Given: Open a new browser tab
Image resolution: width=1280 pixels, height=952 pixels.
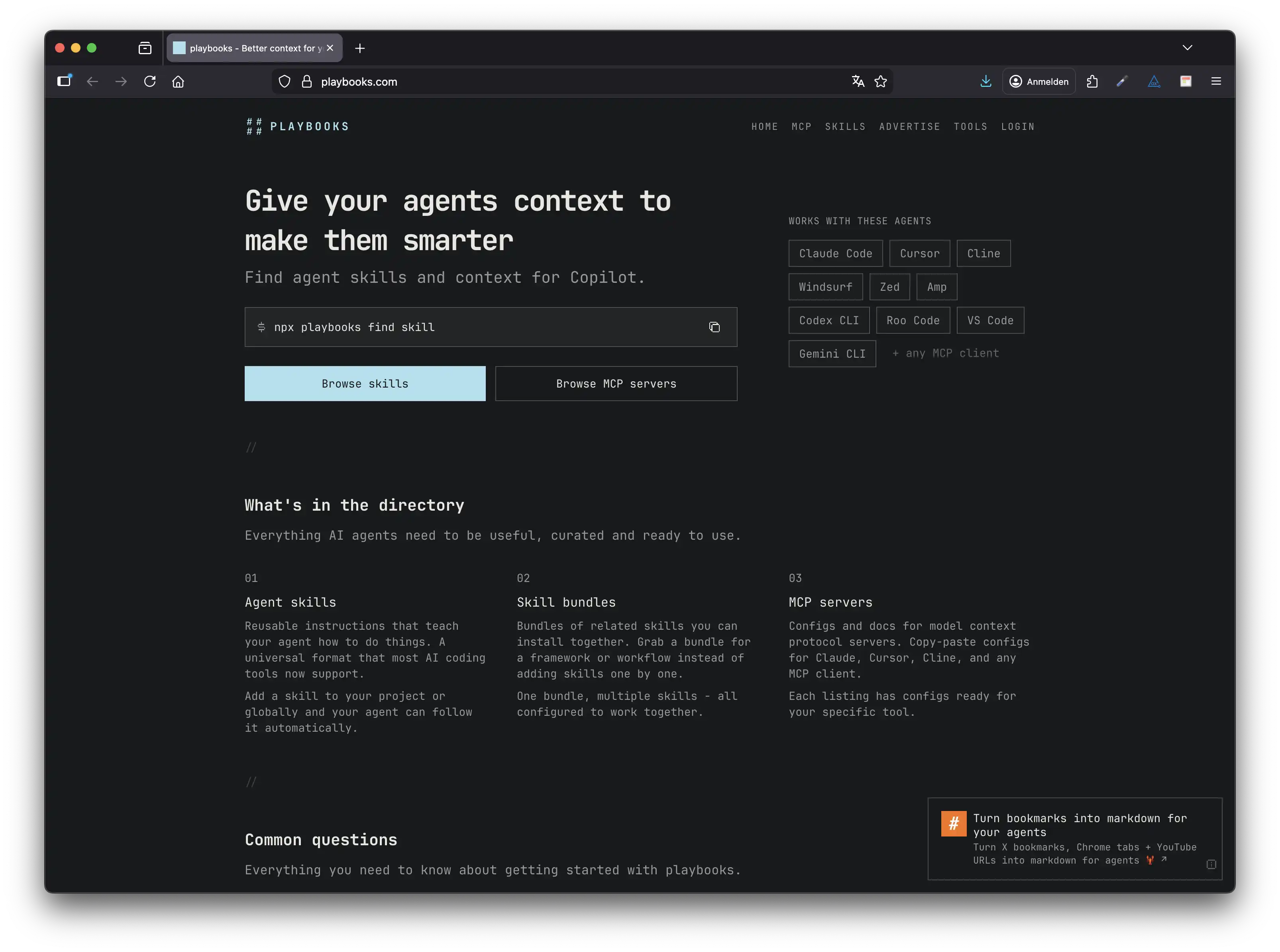Looking at the screenshot, I should [360, 49].
